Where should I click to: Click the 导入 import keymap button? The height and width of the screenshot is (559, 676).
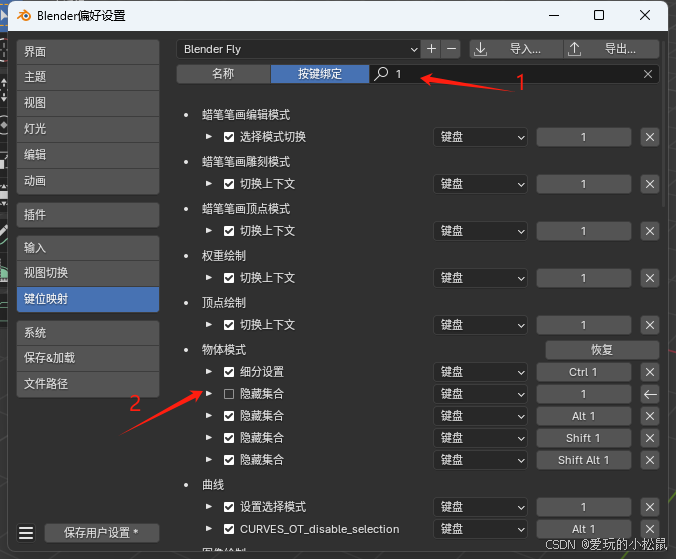point(516,49)
